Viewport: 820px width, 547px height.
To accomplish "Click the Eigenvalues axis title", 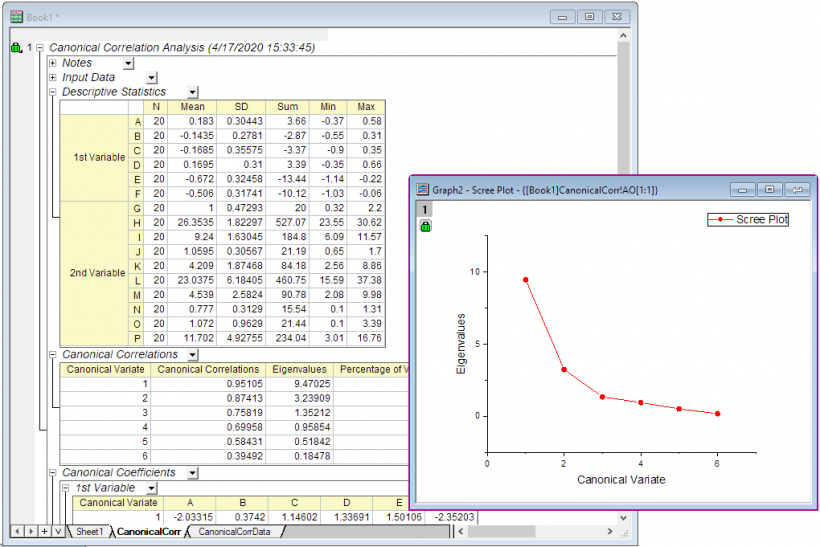I will tap(461, 344).
